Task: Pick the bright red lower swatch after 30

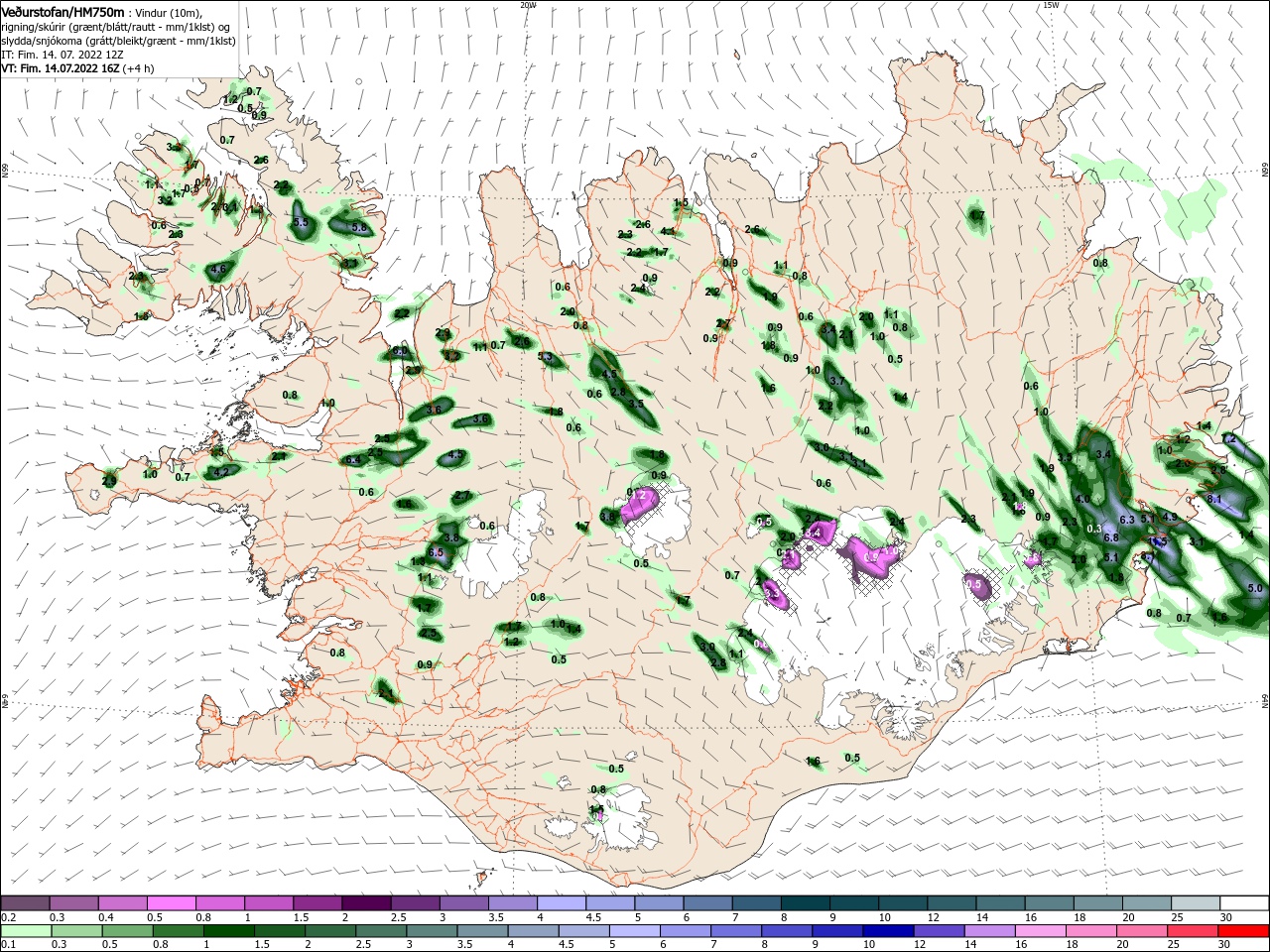Action: [x=1244, y=931]
